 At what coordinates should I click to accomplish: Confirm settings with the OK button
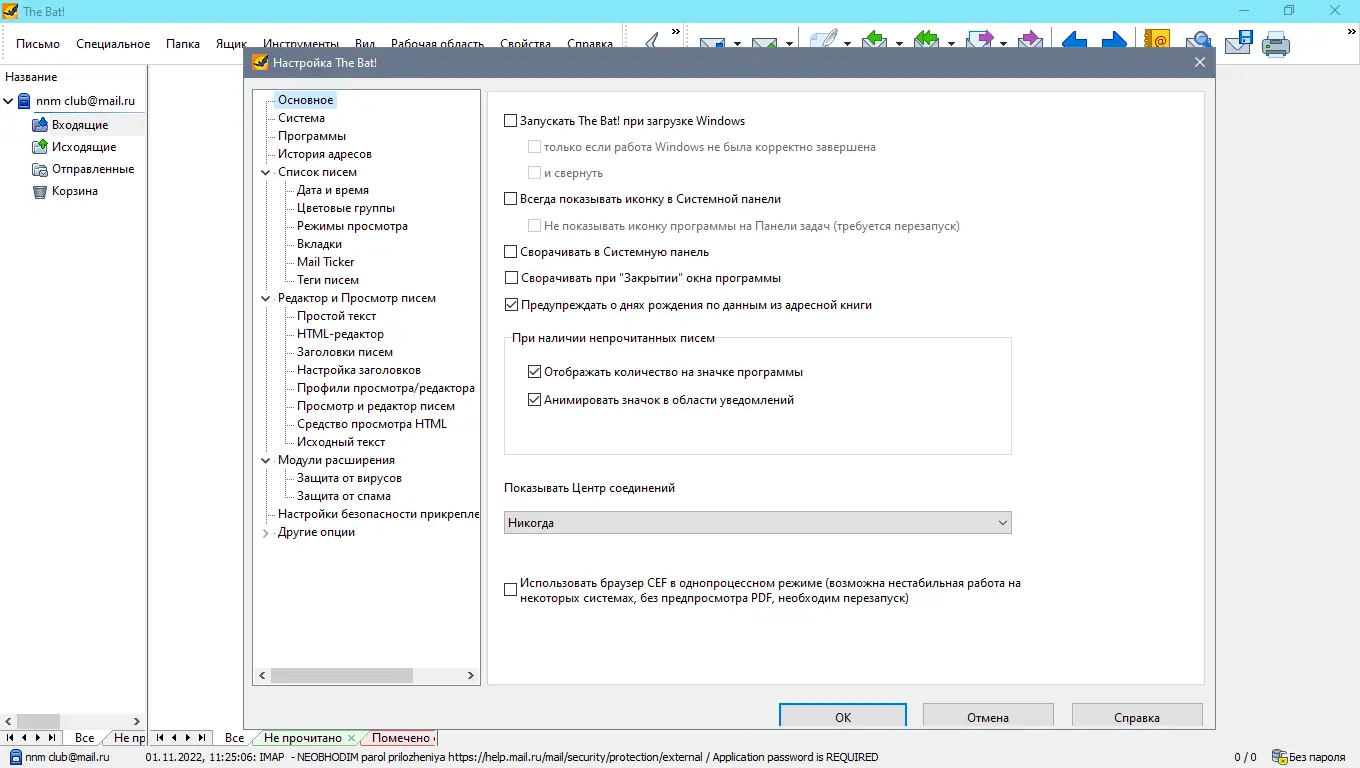coord(843,717)
